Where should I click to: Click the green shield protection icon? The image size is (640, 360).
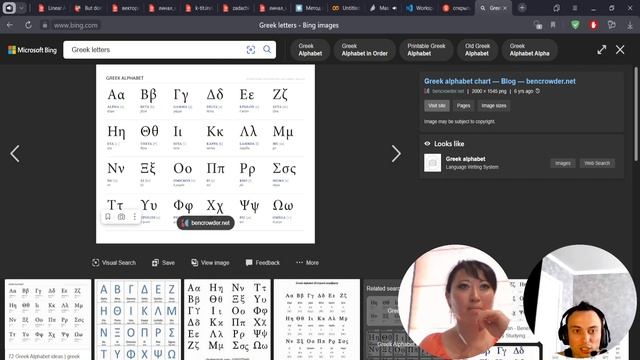click(575, 25)
